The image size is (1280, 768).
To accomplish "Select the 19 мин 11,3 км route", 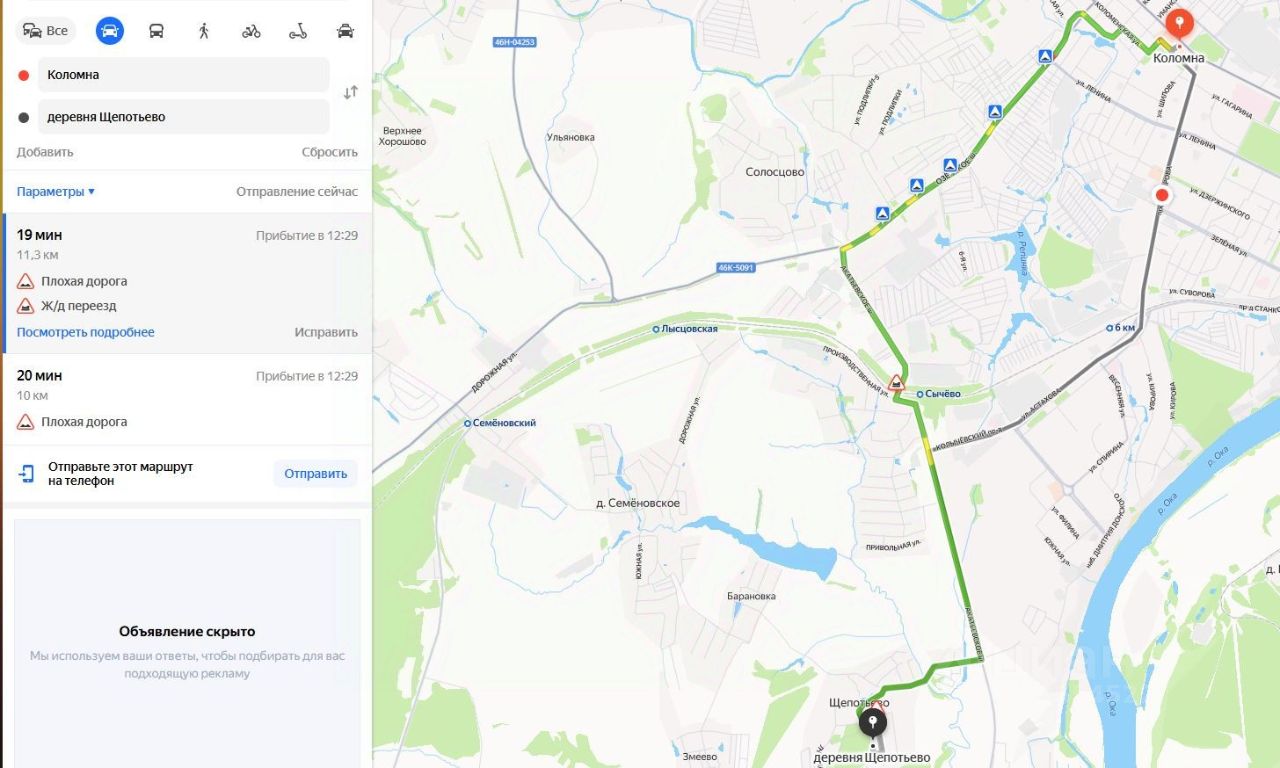I will [x=187, y=283].
